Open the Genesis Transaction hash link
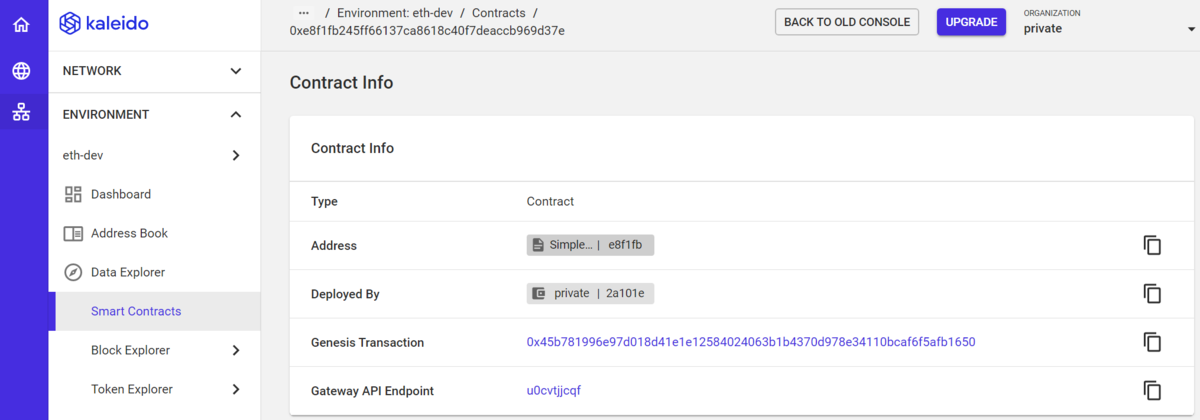The image size is (1200, 420). click(x=751, y=342)
